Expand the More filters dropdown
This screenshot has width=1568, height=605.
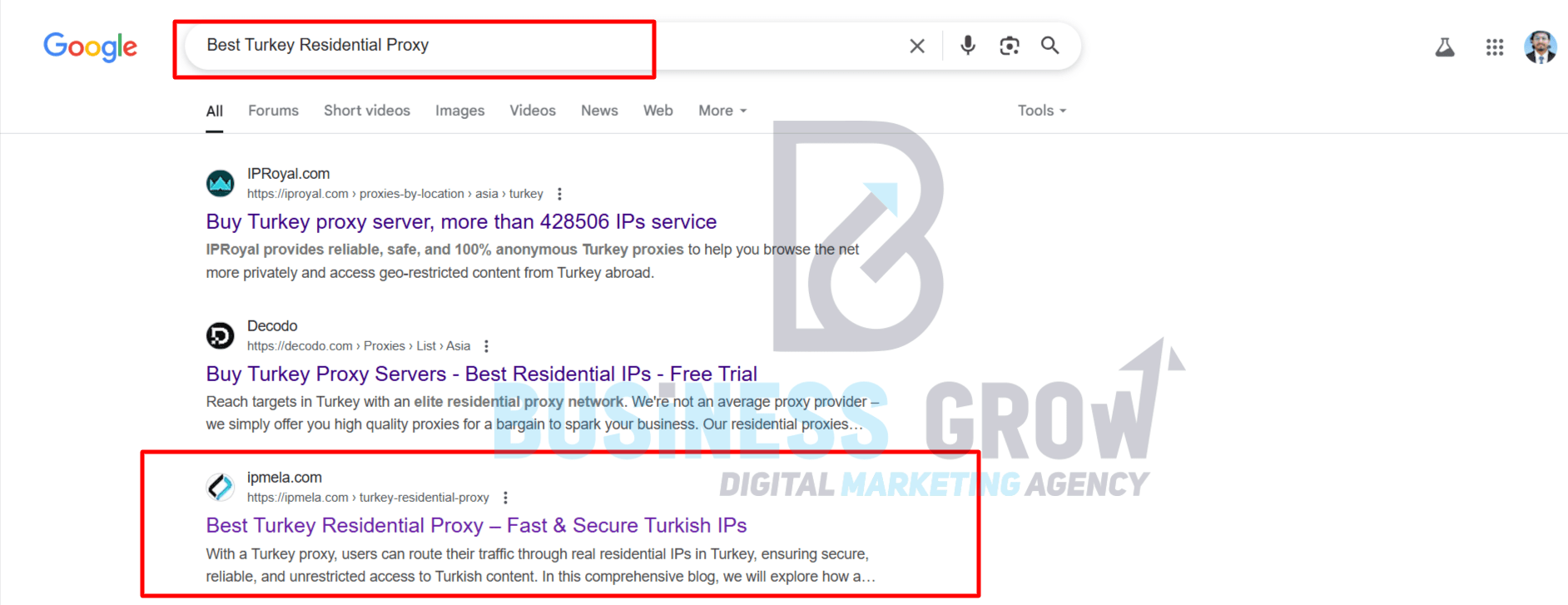[722, 111]
